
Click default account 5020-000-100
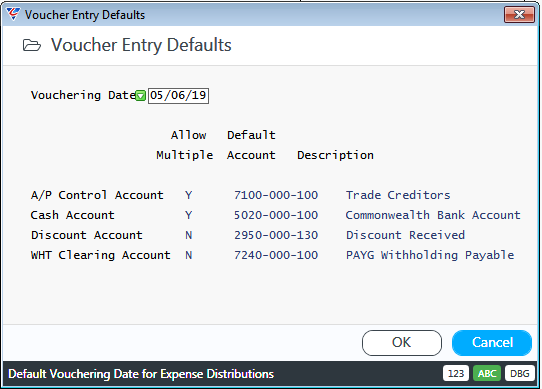tap(276, 215)
